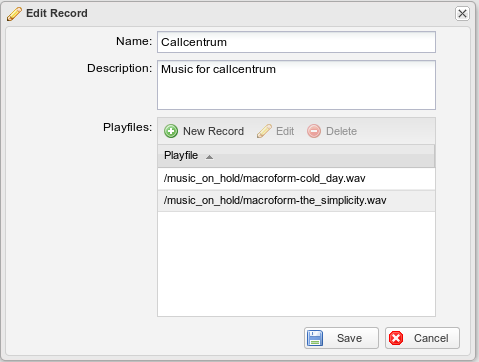The width and height of the screenshot is (479, 362).
Task: Sort by the Playfile column header
Action: pyautogui.click(x=296, y=156)
